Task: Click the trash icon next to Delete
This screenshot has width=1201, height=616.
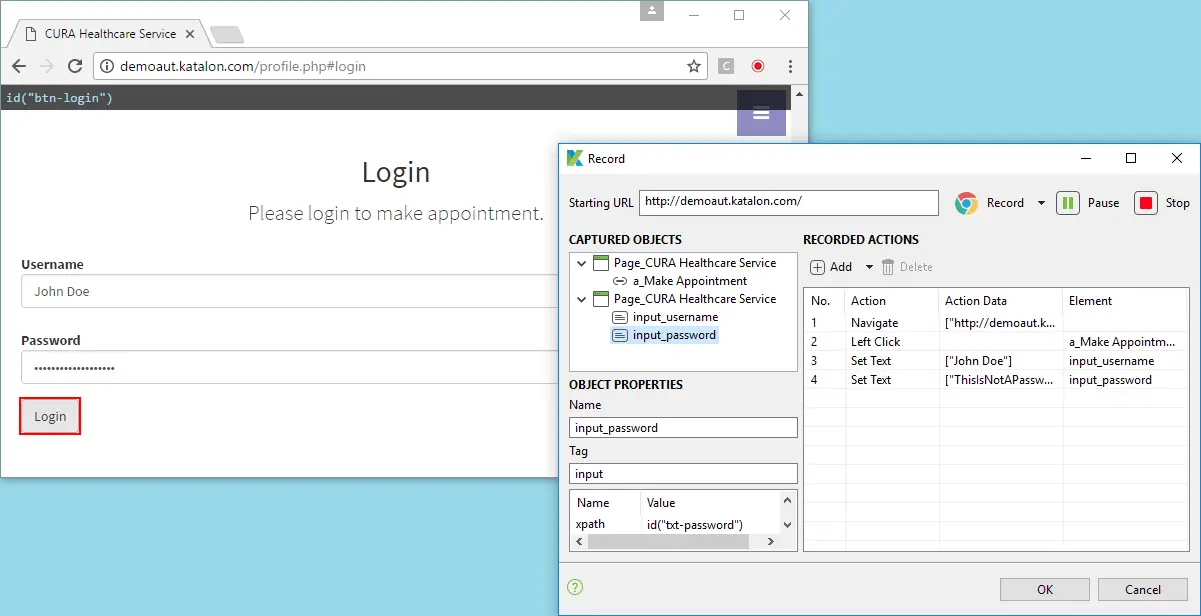Action: 888,267
